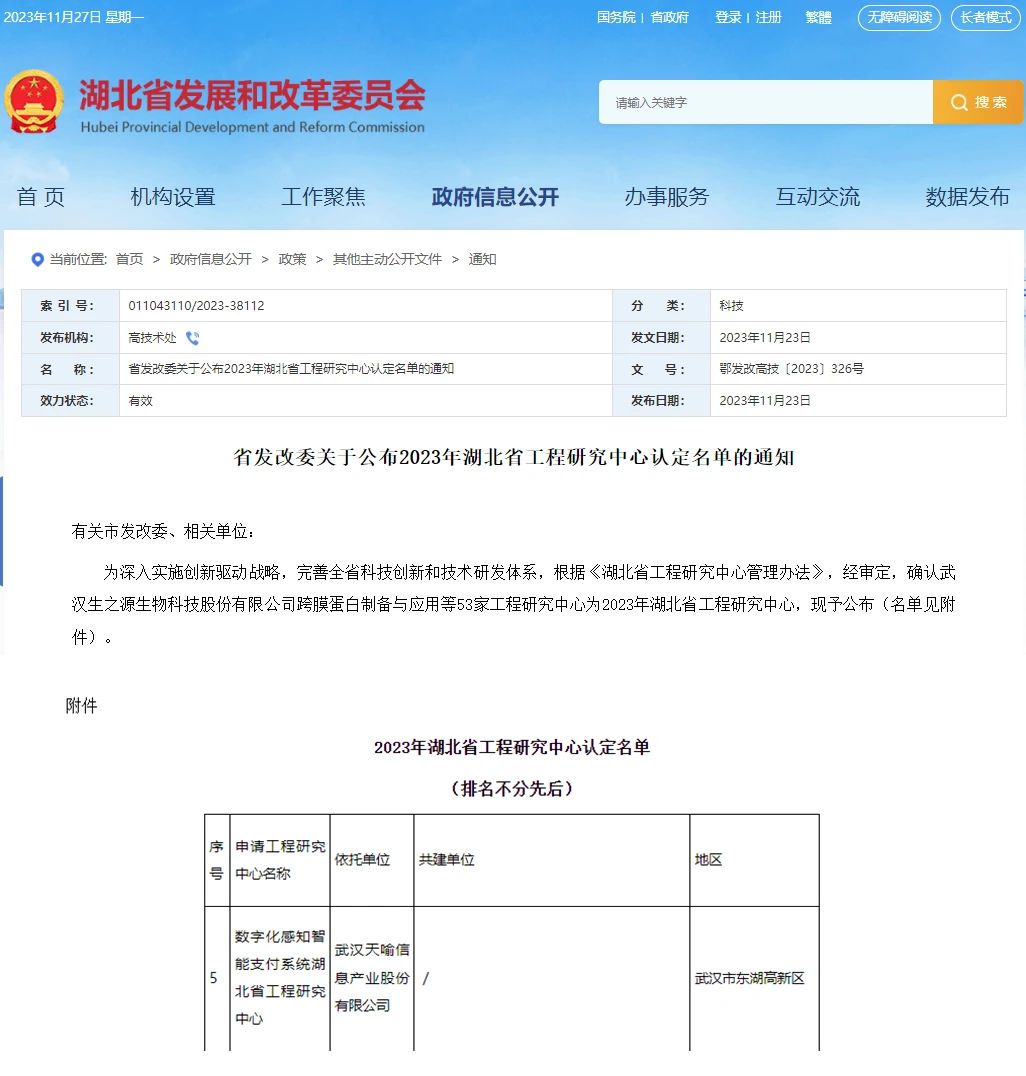Viewport: 1026px width, 1076px height.
Task: Open 政府信息公开 navigation item
Action: (495, 197)
